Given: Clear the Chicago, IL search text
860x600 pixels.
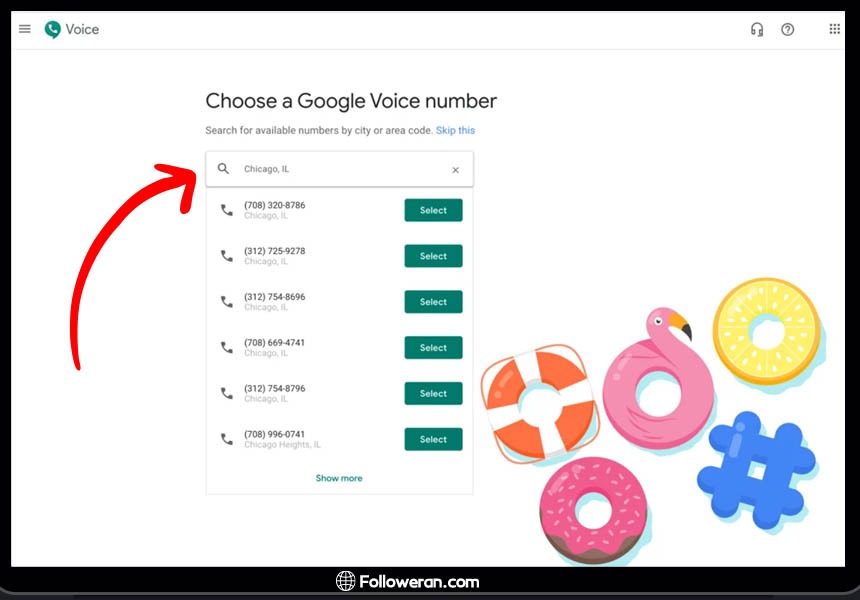Looking at the screenshot, I should 455,170.
